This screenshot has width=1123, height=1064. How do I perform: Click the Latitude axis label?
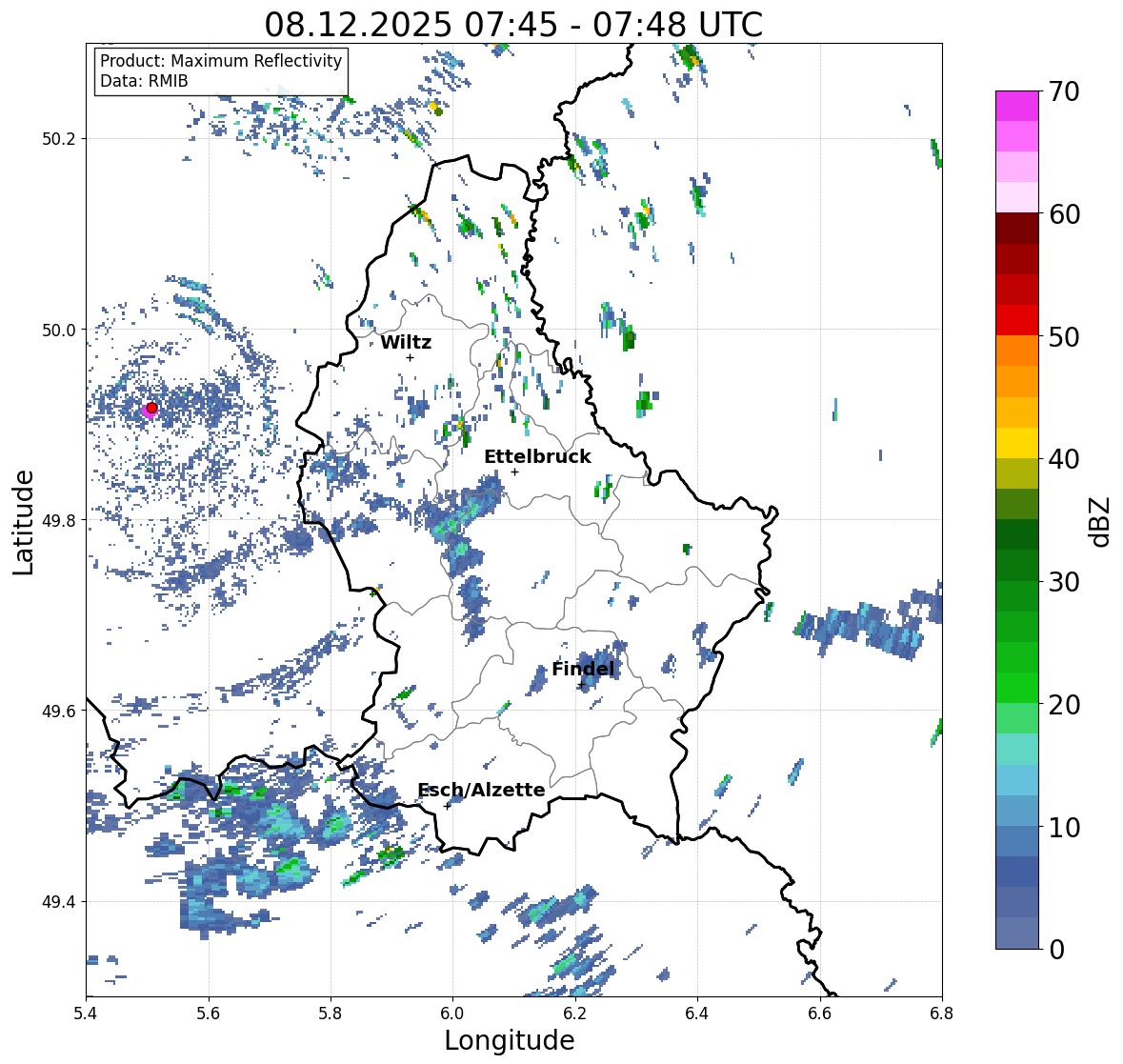(x=24, y=523)
